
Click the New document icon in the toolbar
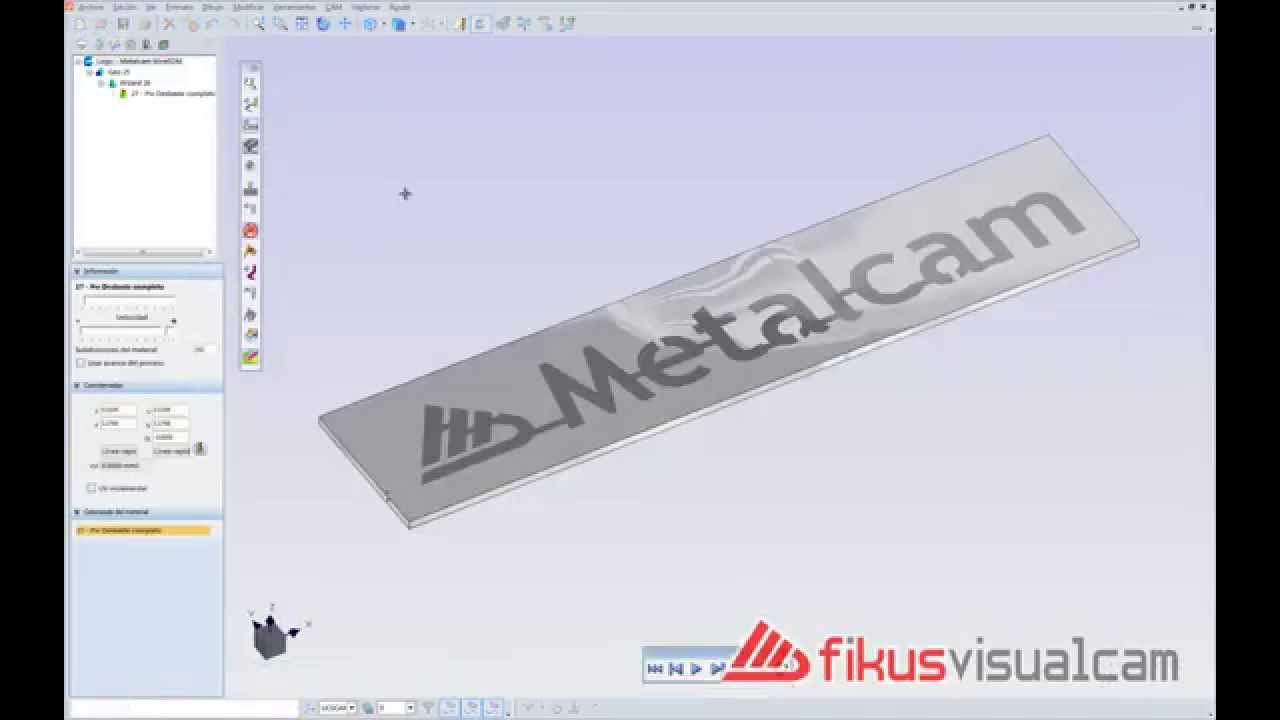[80, 24]
